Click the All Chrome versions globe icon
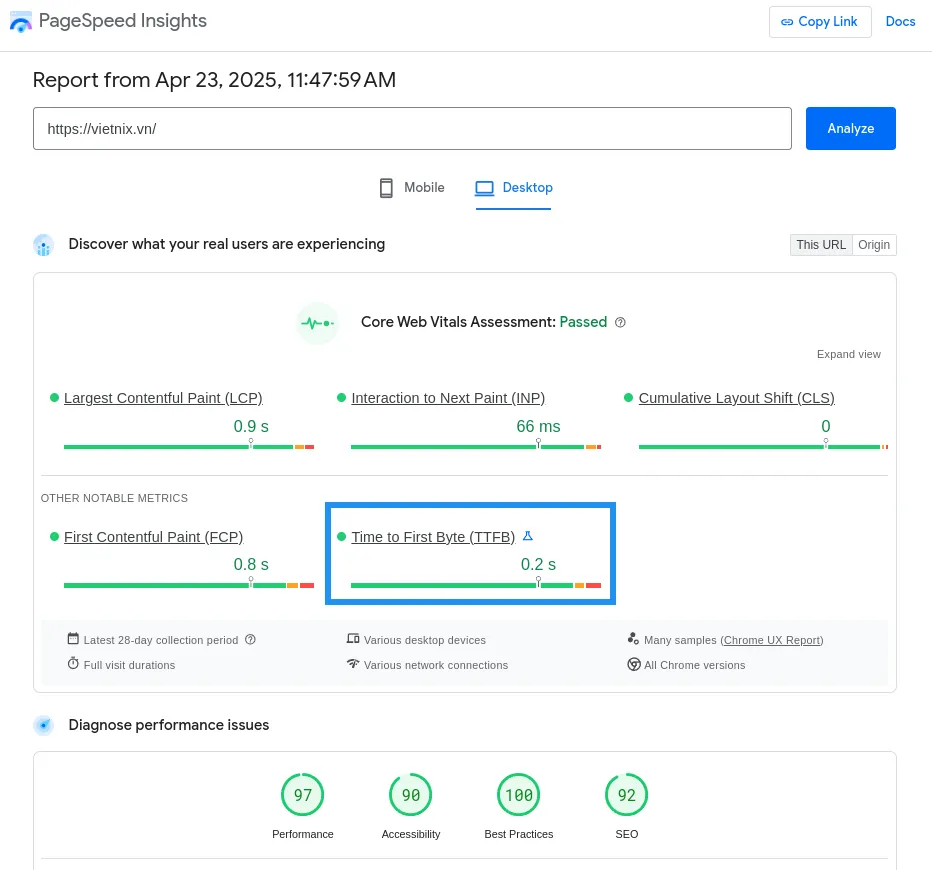 (x=633, y=663)
